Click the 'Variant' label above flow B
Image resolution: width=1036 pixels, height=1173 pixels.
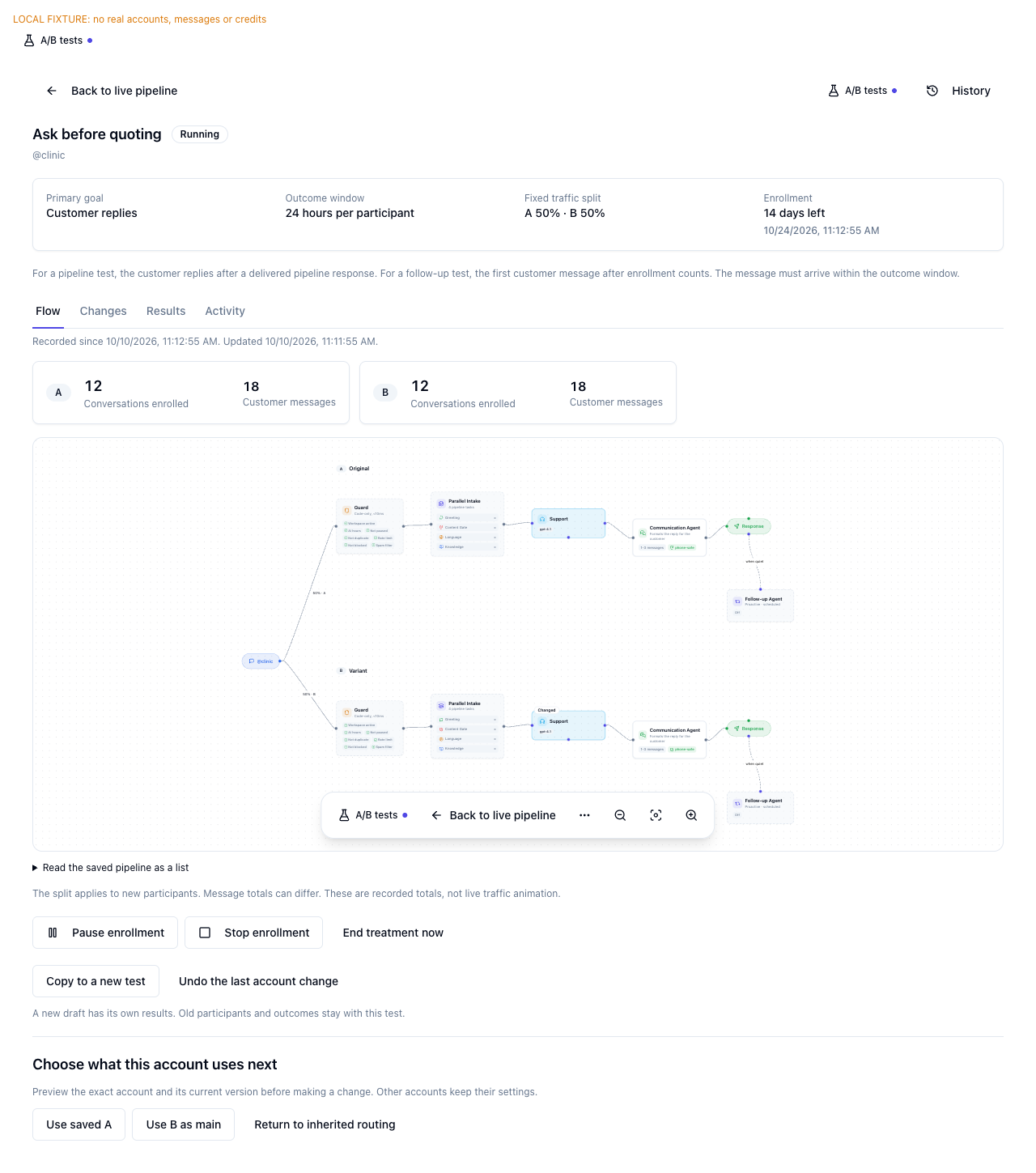358,671
